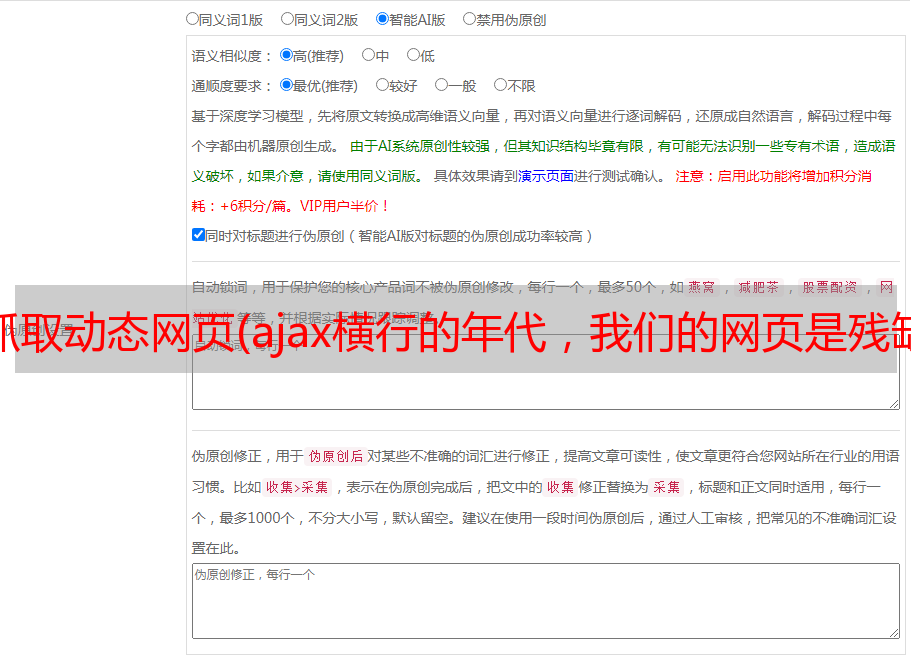Set 语义相似度 to 中
This screenshot has width=911, height=658.
click(x=368, y=55)
